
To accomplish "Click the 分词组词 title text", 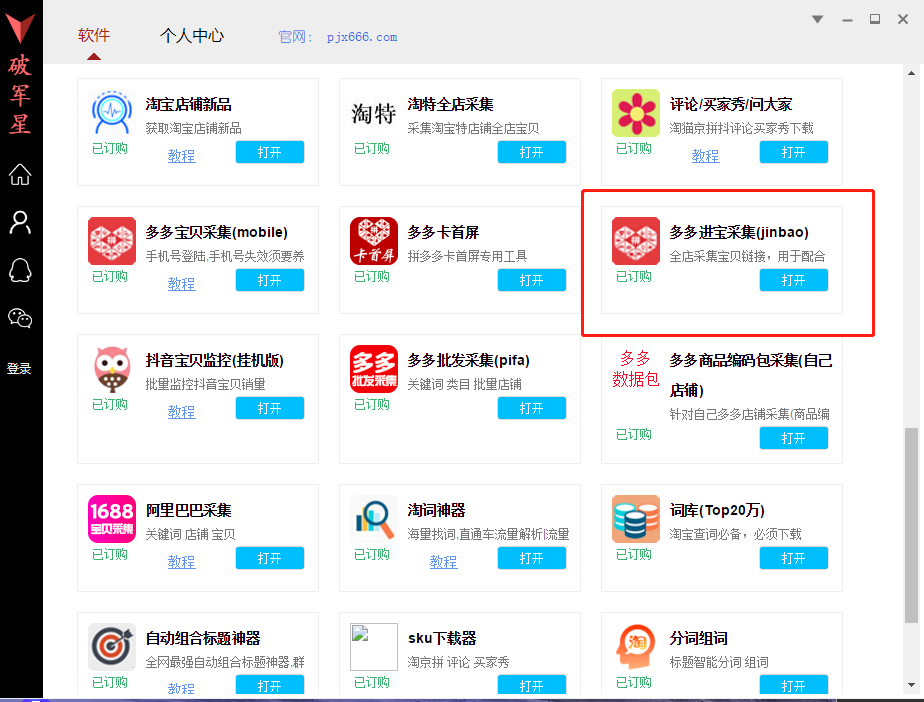I will click(699, 638).
